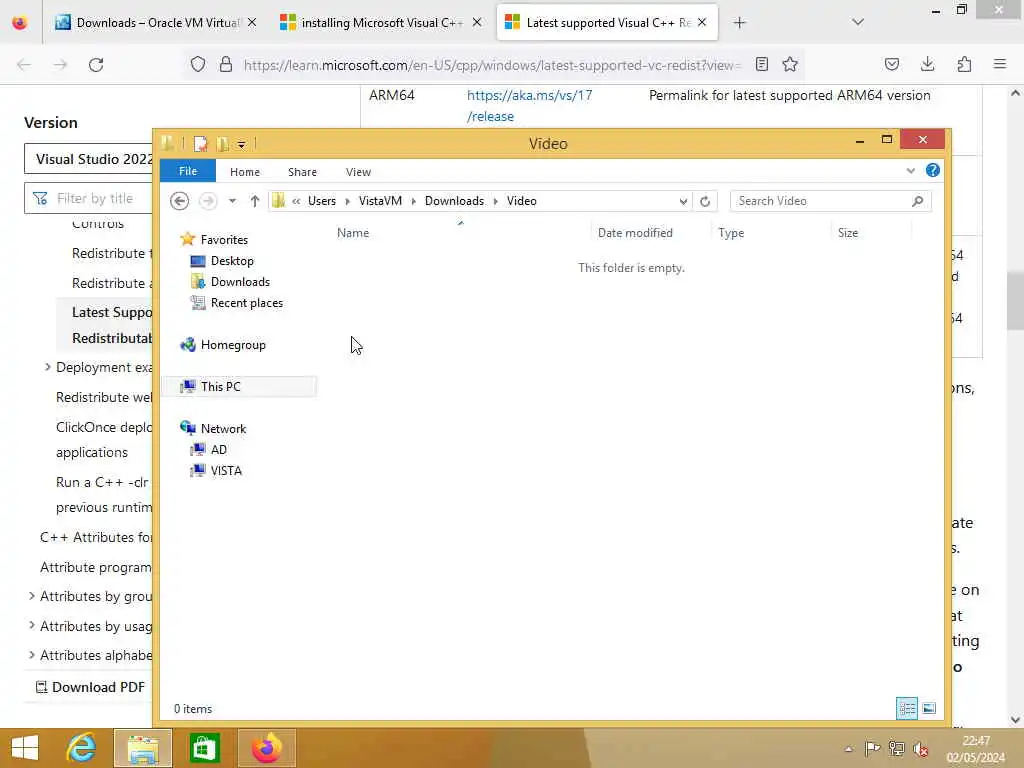The height and width of the screenshot is (768, 1024).
Task: Select the VISTA network computer
Action: [x=226, y=471]
